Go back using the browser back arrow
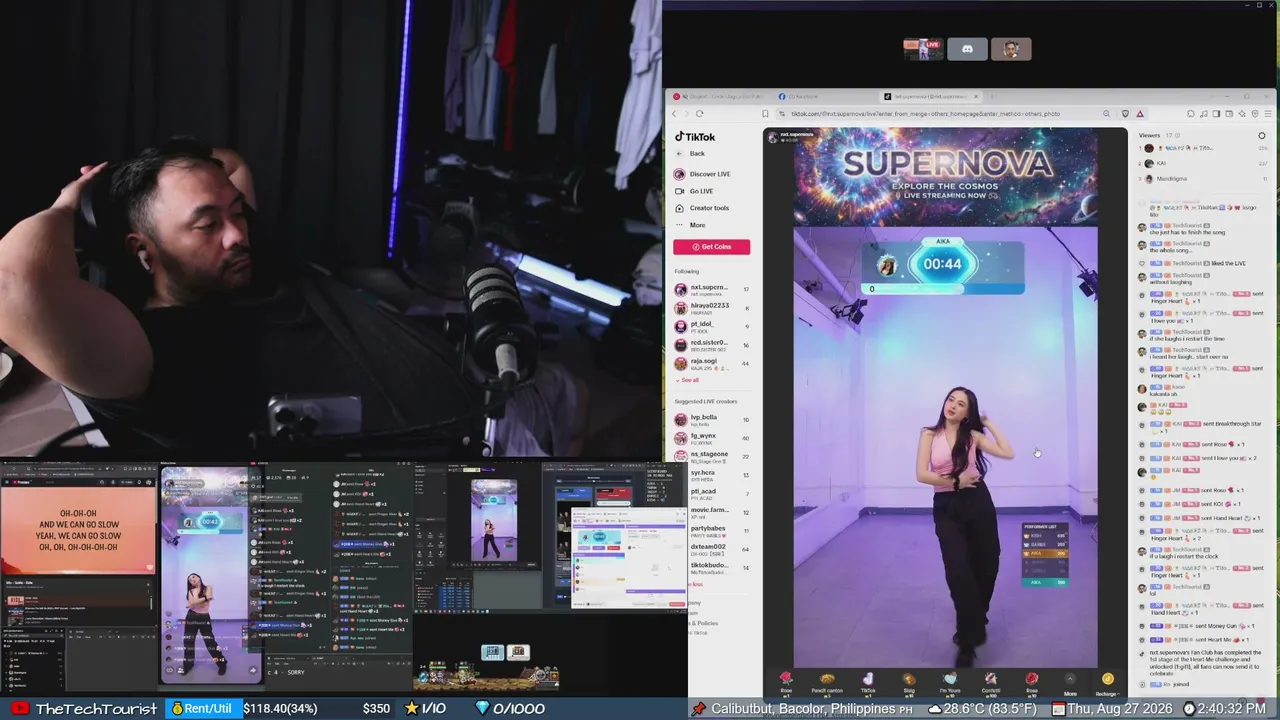Viewport: 1280px width, 720px height. pyautogui.click(x=675, y=114)
